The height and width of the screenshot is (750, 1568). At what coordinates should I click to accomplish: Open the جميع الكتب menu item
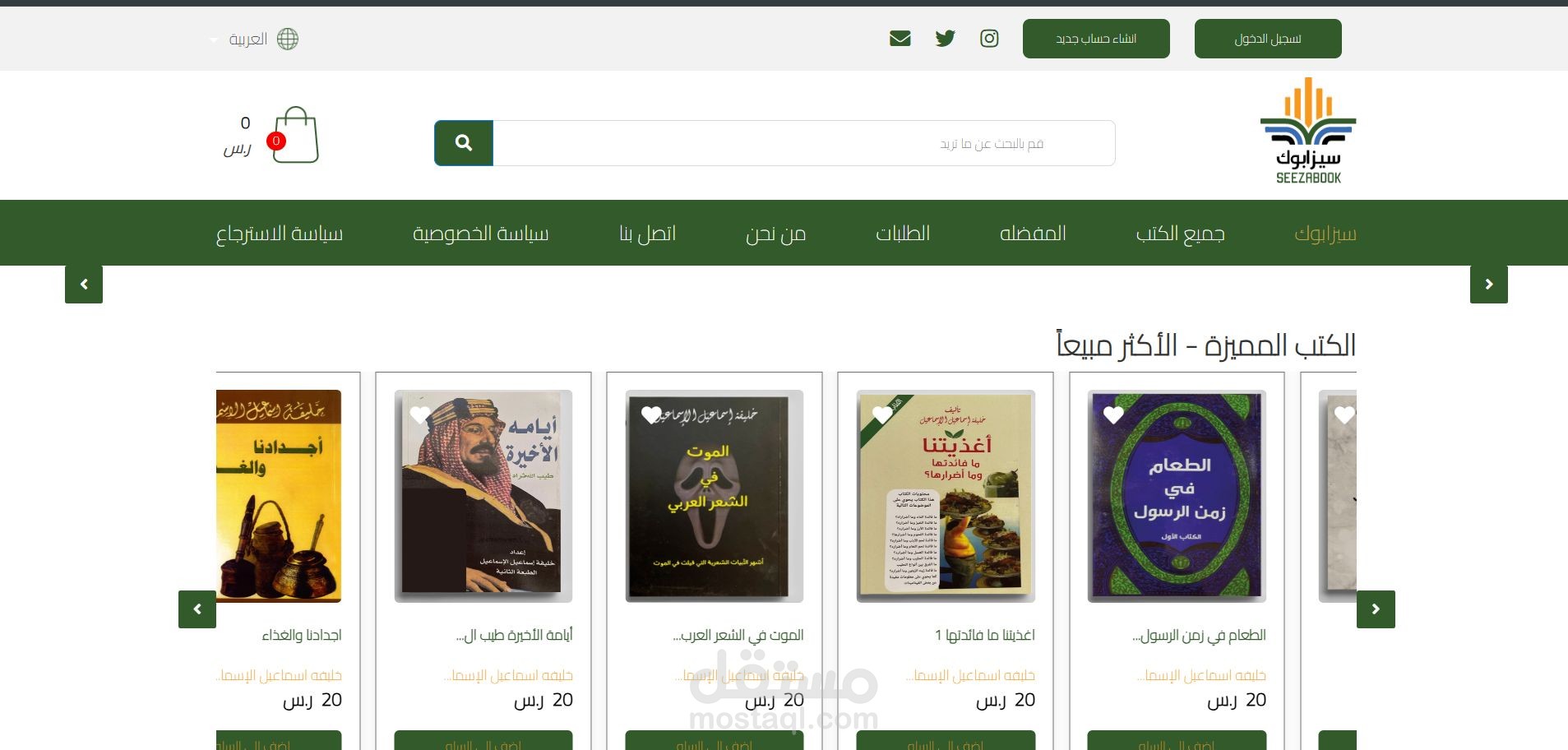tap(1180, 234)
